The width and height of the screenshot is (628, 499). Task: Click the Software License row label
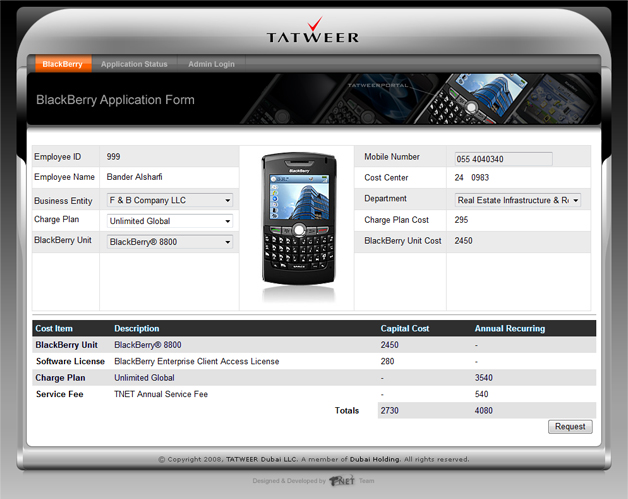(70, 361)
